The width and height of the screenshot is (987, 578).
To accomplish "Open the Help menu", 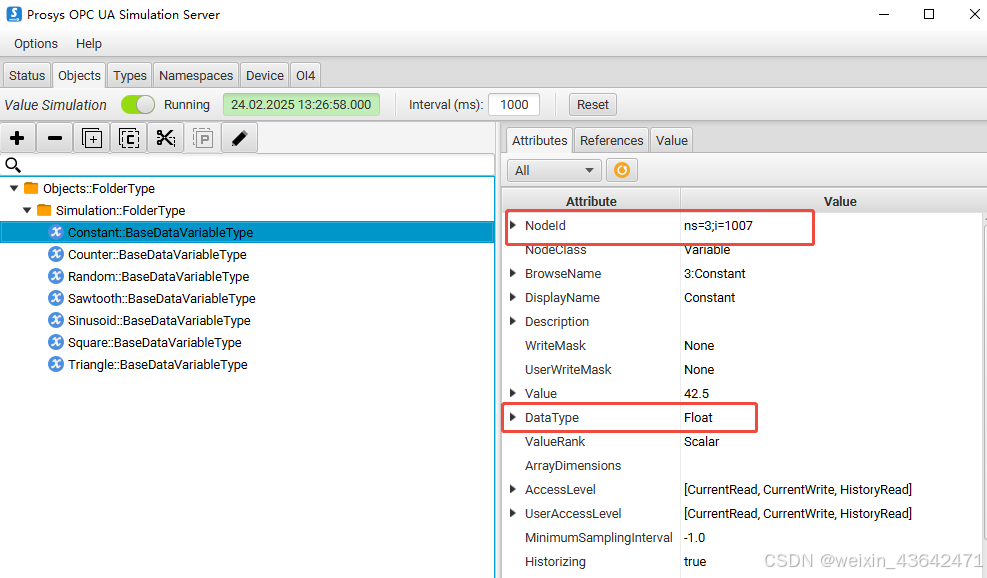I will click(89, 43).
